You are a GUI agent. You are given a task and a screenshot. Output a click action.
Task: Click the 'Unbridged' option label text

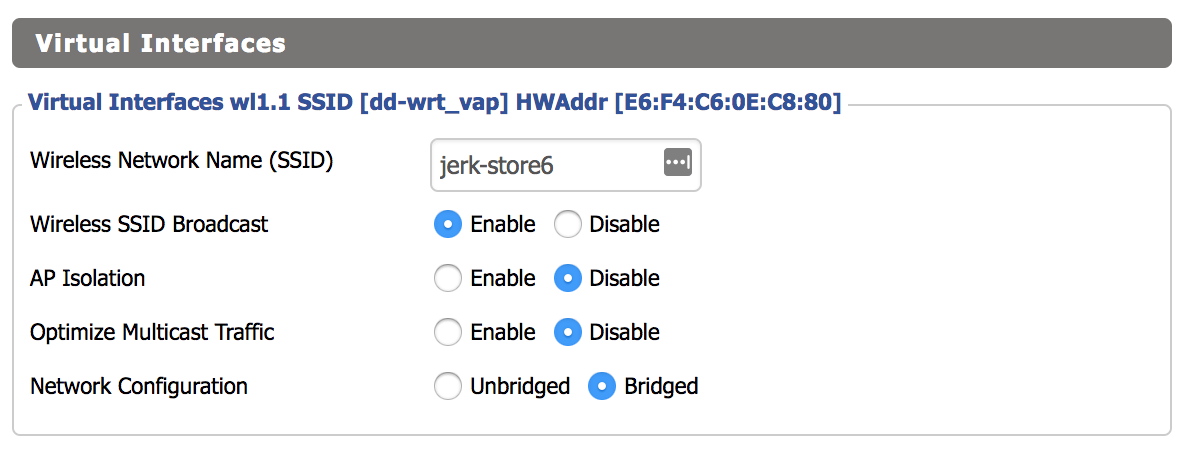(x=520, y=386)
